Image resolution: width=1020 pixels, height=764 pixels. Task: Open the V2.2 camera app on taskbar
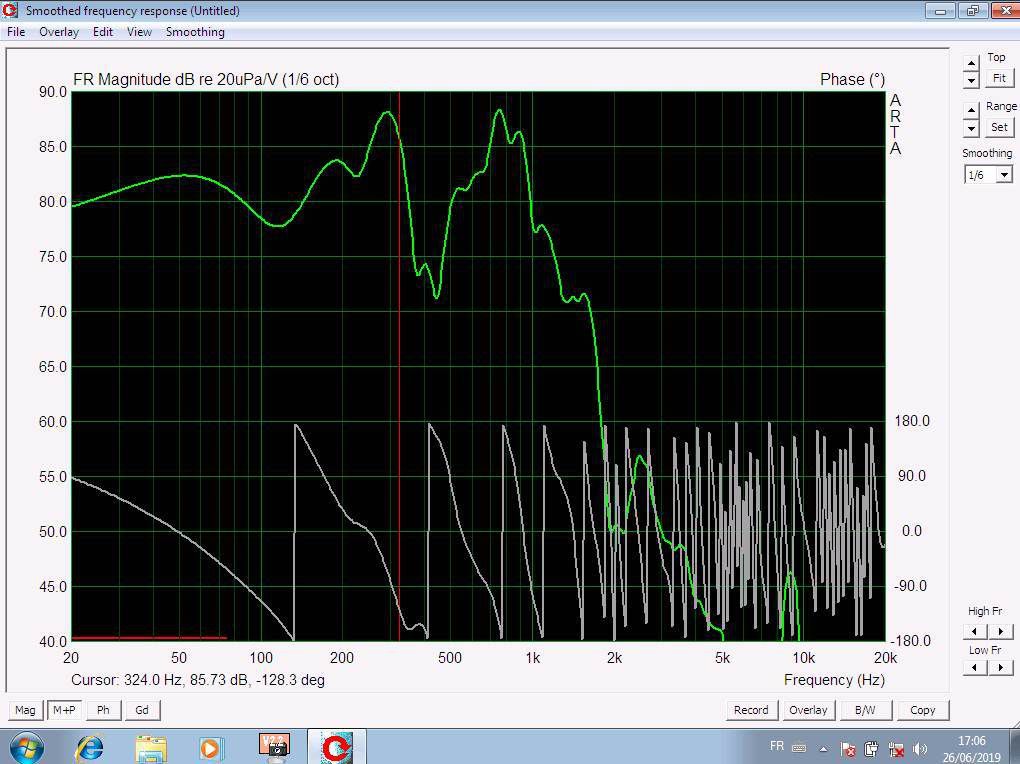tap(274, 748)
